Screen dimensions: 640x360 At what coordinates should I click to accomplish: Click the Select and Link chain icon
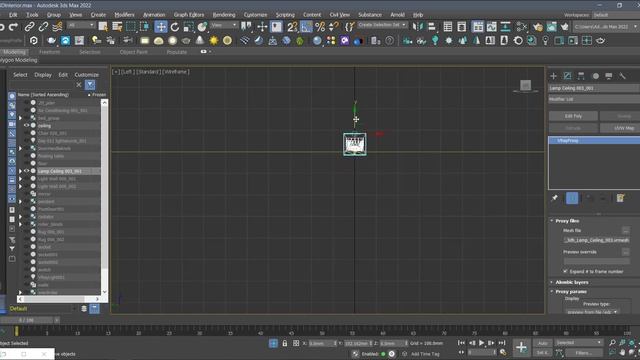point(29,27)
